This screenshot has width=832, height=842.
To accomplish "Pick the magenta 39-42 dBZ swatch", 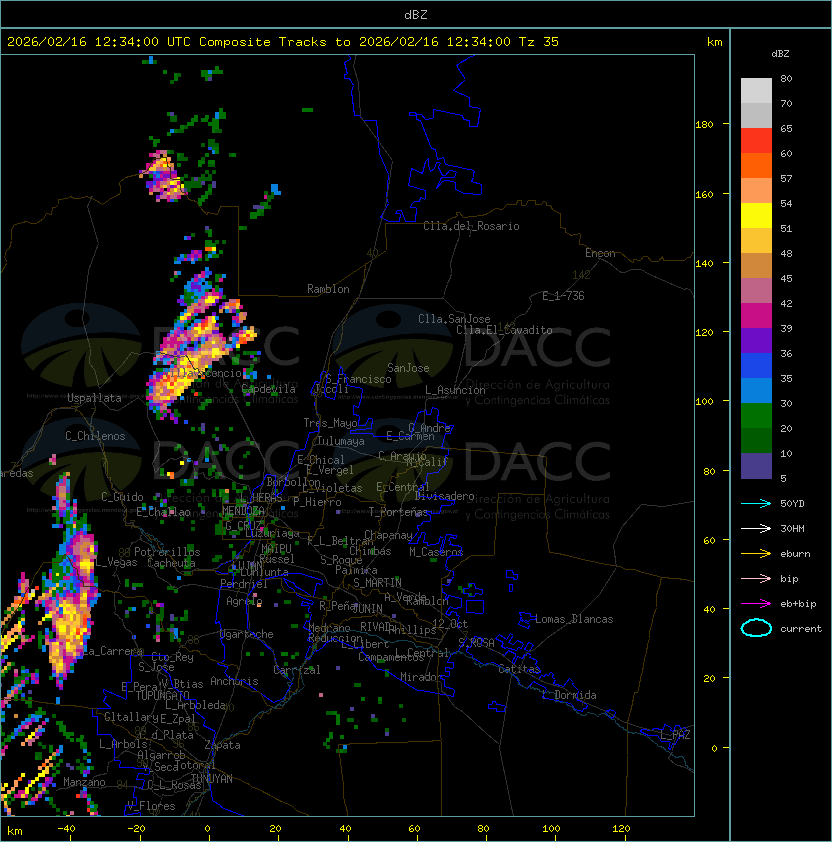I will pos(756,316).
